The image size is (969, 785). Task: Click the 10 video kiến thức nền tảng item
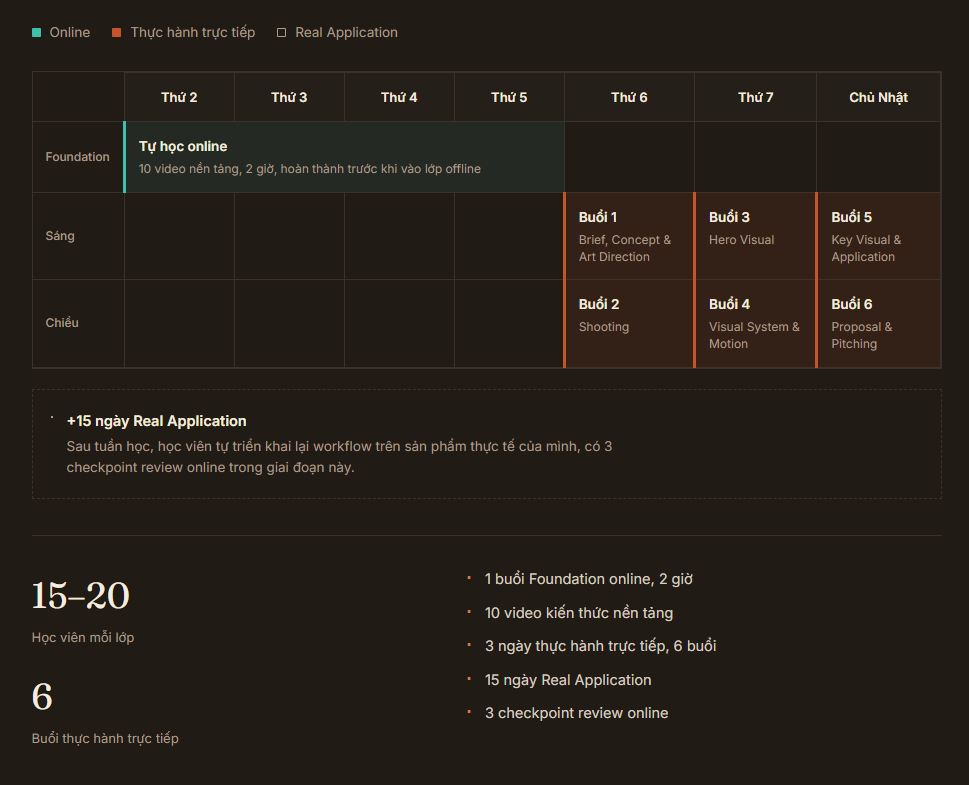pos(578,613)
